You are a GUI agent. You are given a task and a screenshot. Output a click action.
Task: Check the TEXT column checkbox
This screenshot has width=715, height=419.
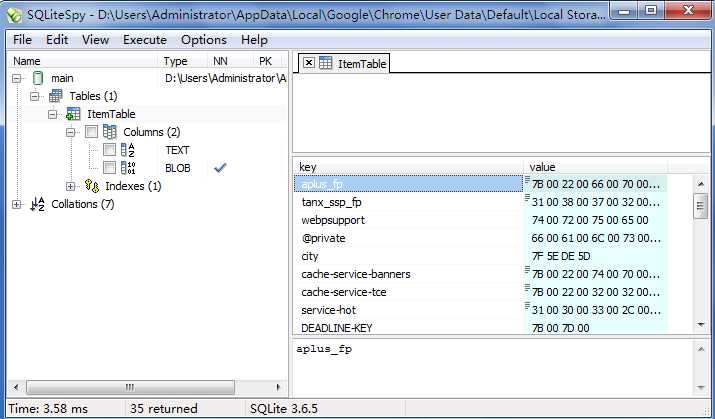coord(109,150)
